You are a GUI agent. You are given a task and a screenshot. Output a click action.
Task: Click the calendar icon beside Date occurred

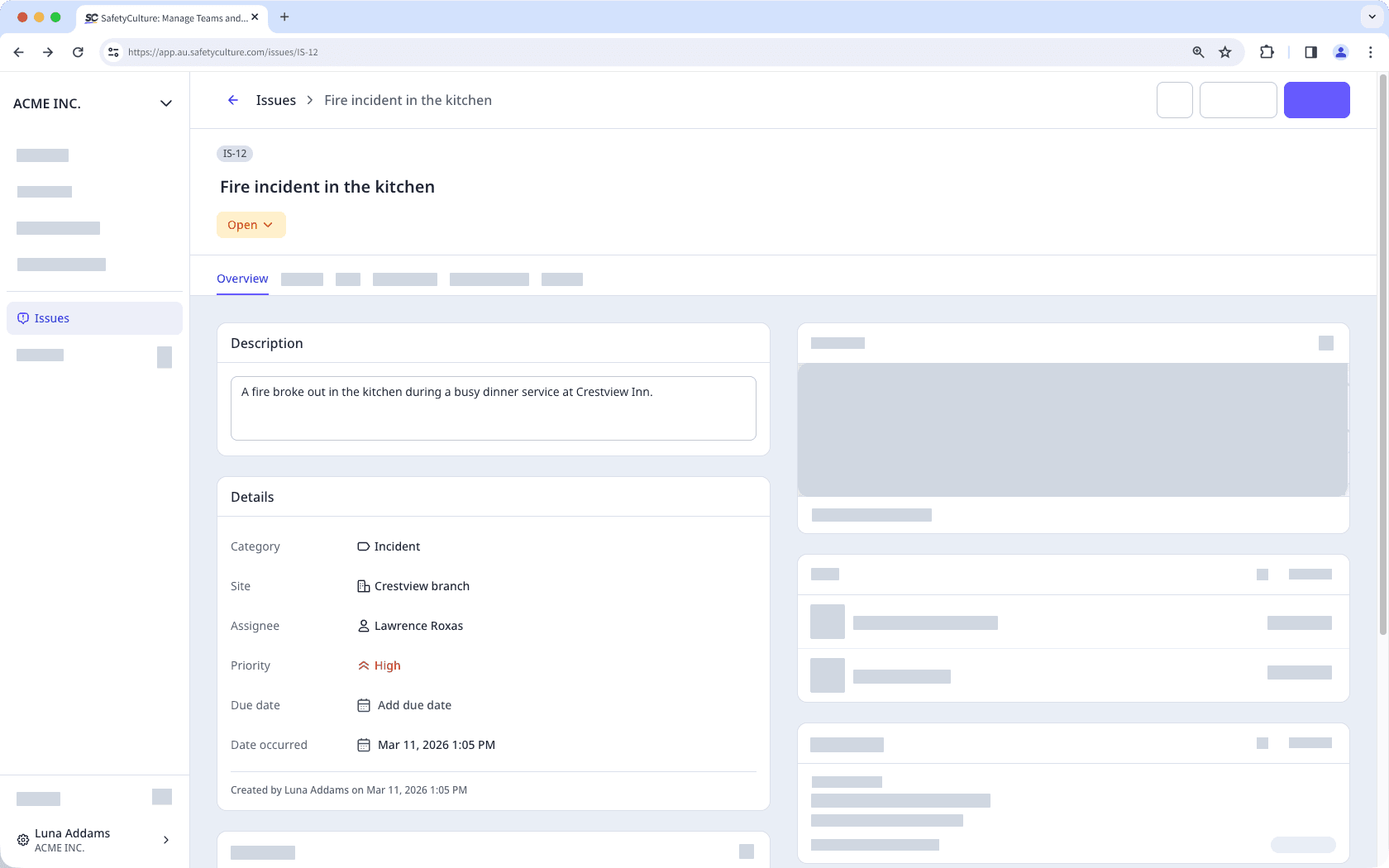coord(364,745)
